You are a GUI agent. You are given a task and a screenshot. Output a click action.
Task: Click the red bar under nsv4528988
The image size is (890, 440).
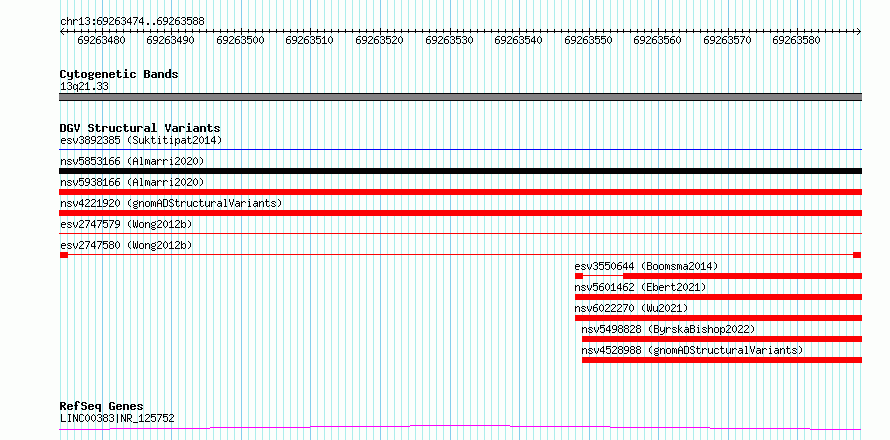pyautogui.click(x=722, y=360)
